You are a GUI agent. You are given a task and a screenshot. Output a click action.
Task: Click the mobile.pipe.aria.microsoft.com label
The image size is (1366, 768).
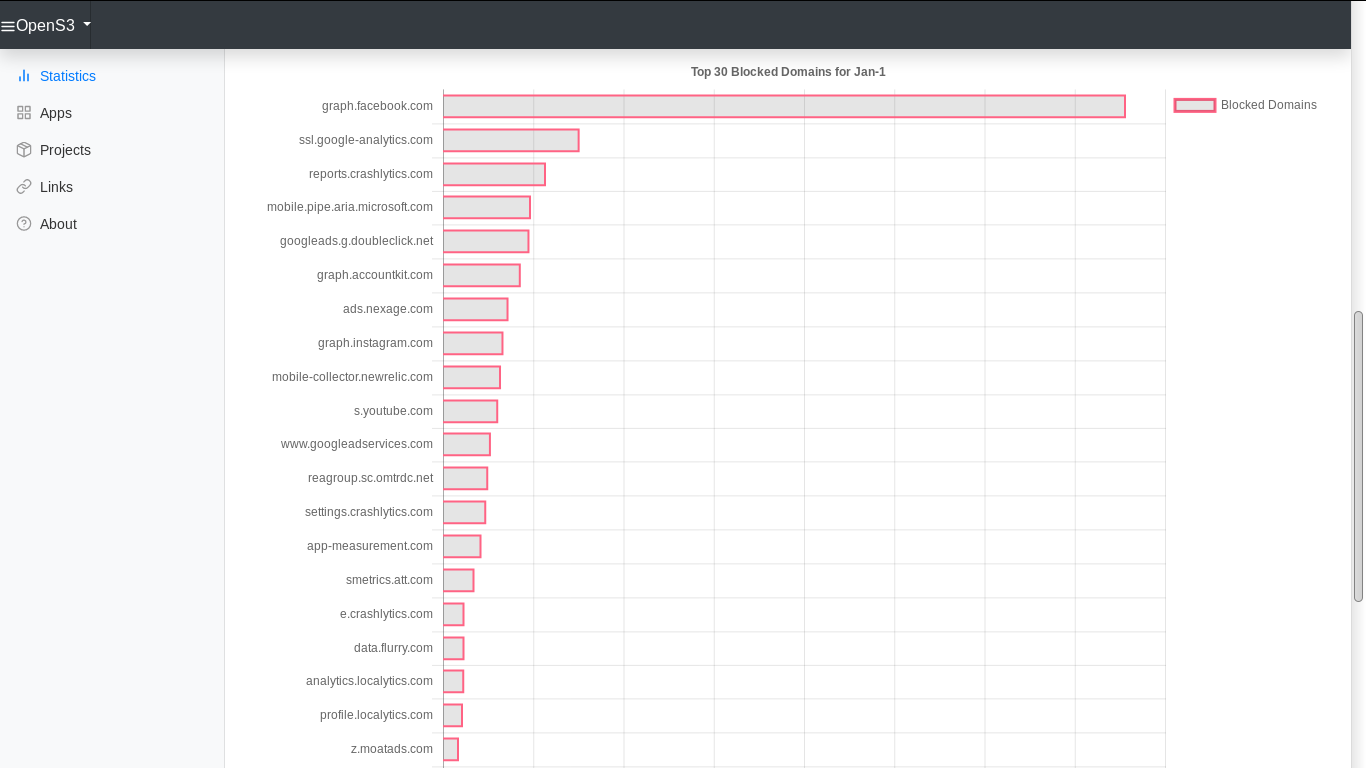pos(350,207)
